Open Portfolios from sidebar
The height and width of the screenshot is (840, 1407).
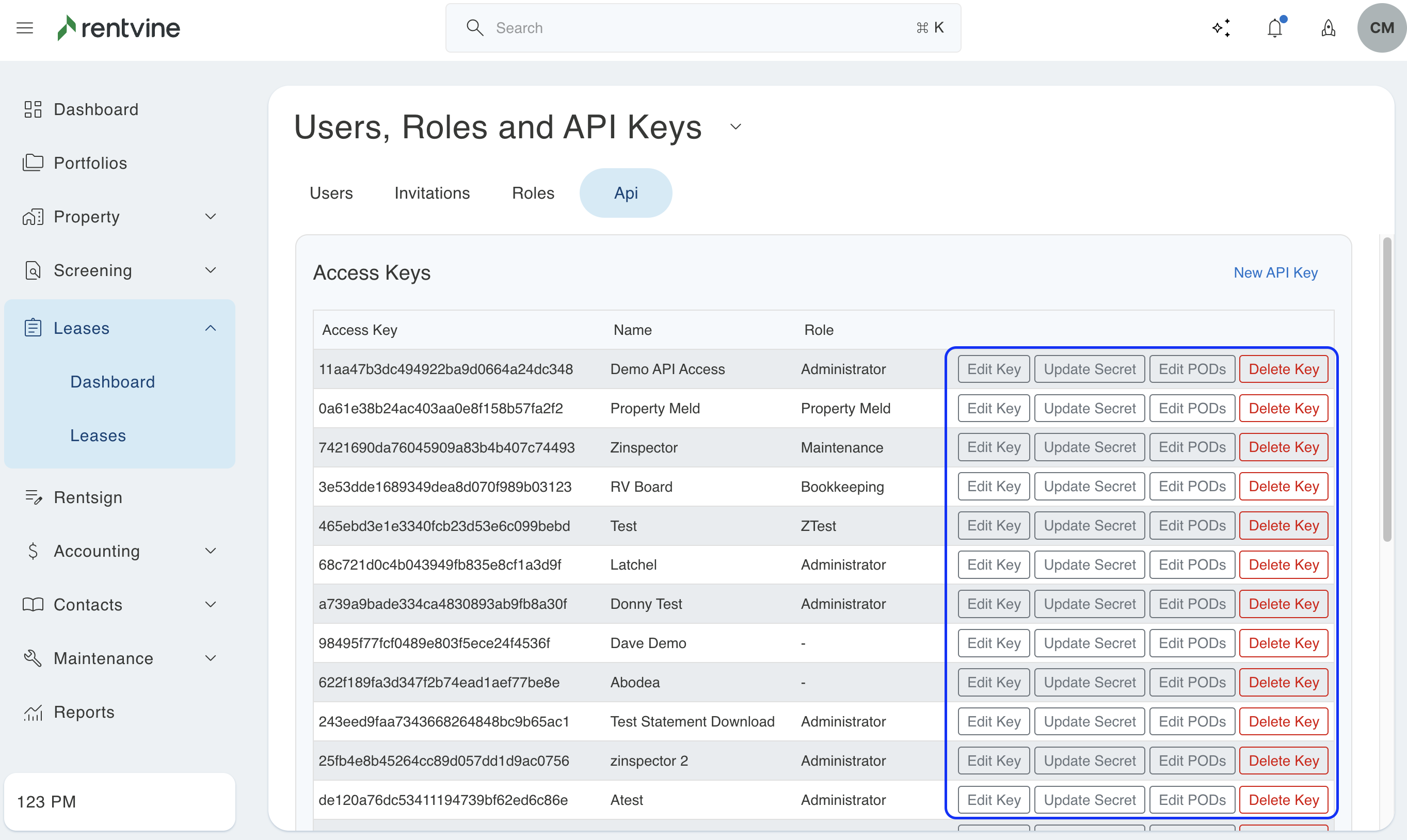[90, 163]
